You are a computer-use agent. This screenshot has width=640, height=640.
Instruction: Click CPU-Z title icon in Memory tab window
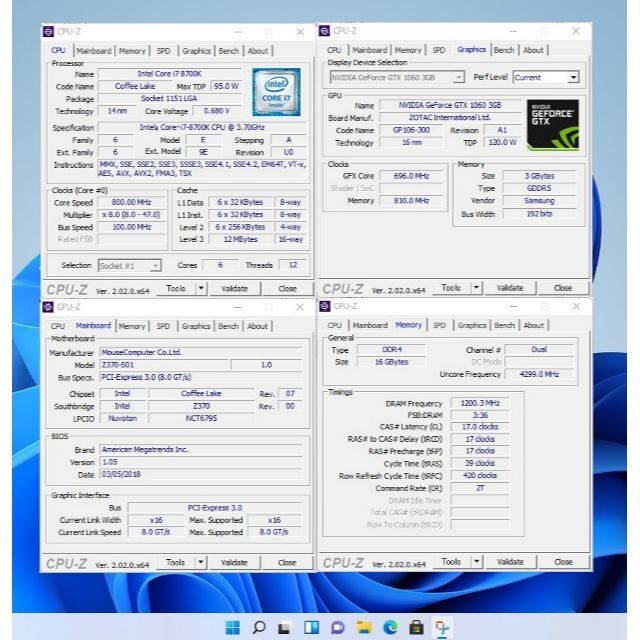coord(325,306)
